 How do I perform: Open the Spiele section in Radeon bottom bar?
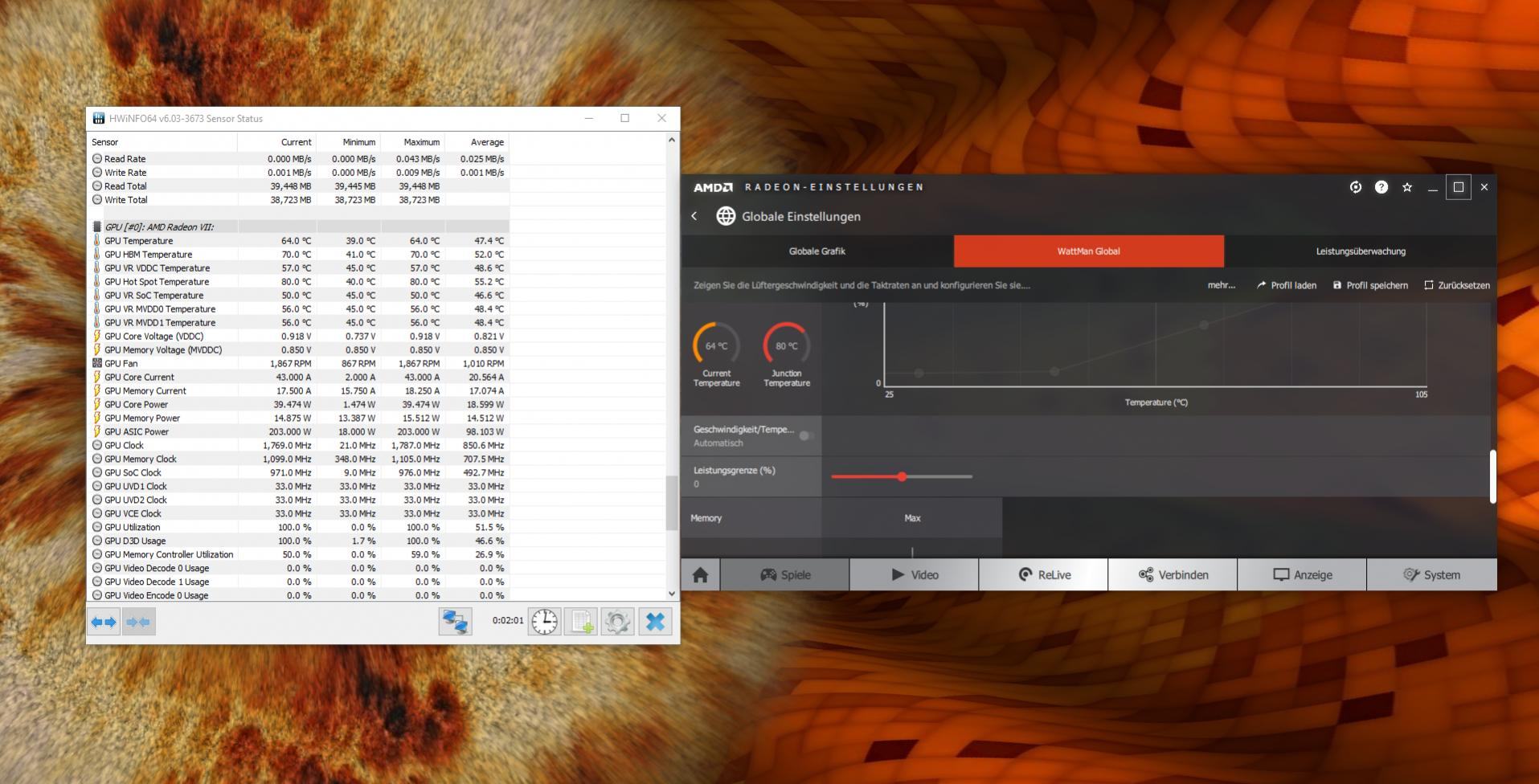coord(785,575)
